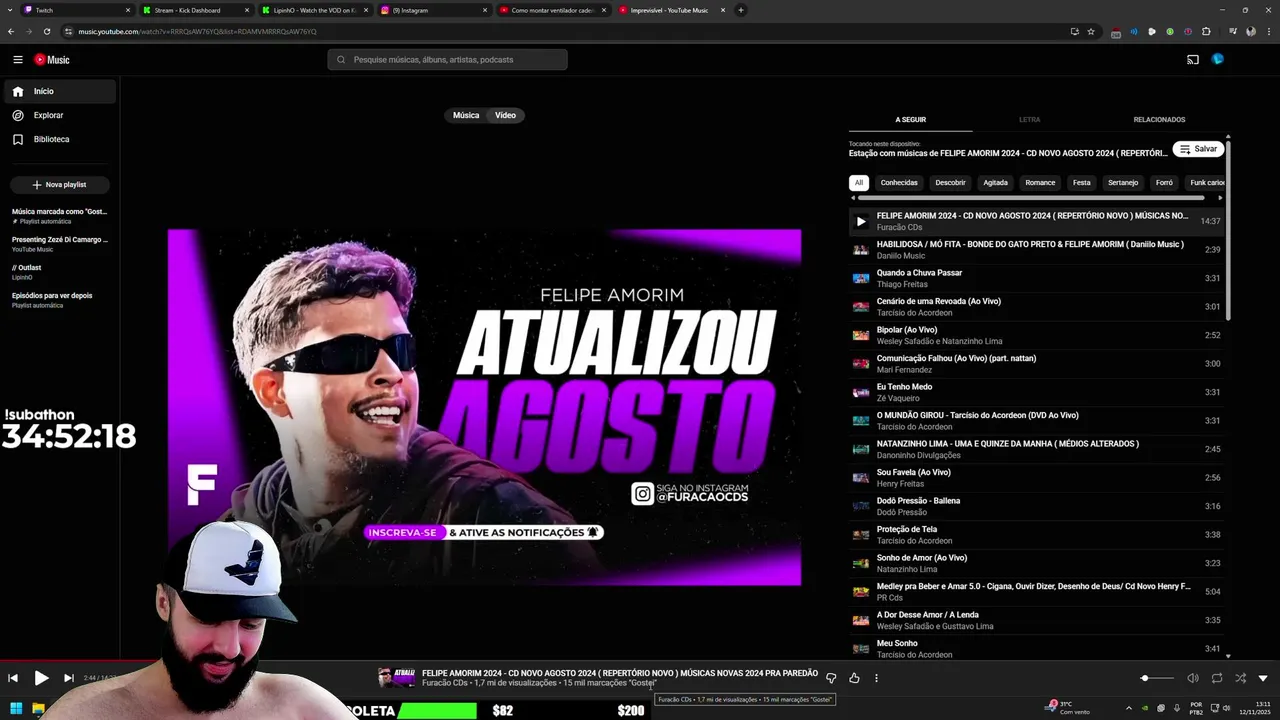Play 'HABILIDOSA / MÓ FITA' from queue

(1036, 250)
